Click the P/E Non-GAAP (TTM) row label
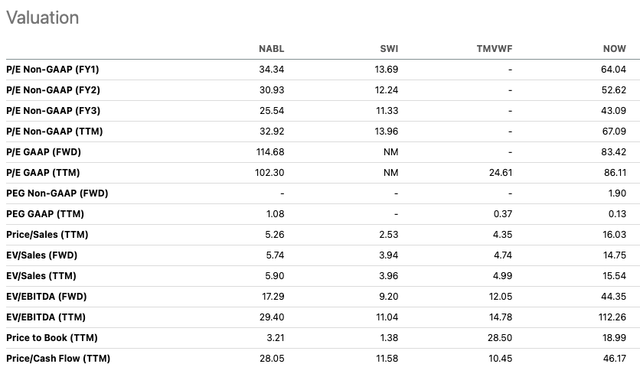The width and height of the screenshot is (640, 377). [54, 131]
